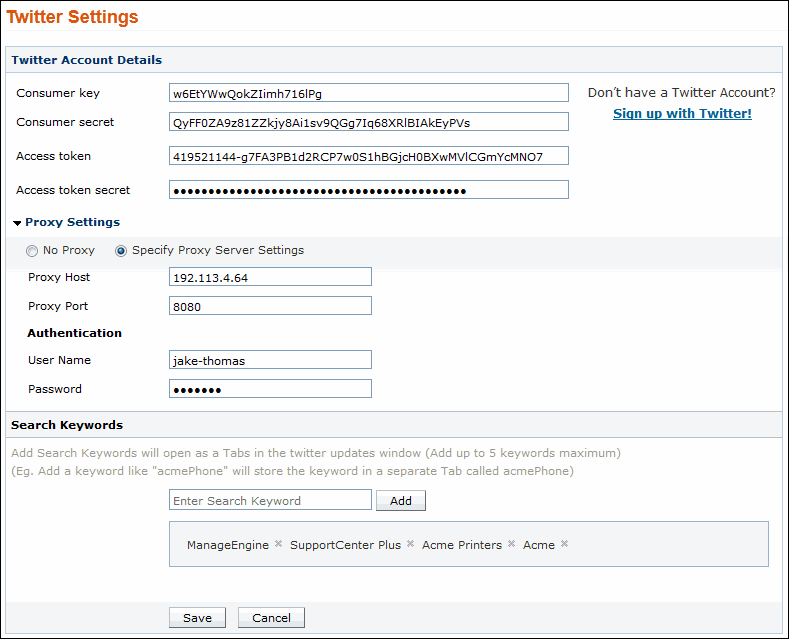This screenshot has height=639, width=789.
Task: Select Specify Proxy Server Settings option
Action: click(122, 251)
